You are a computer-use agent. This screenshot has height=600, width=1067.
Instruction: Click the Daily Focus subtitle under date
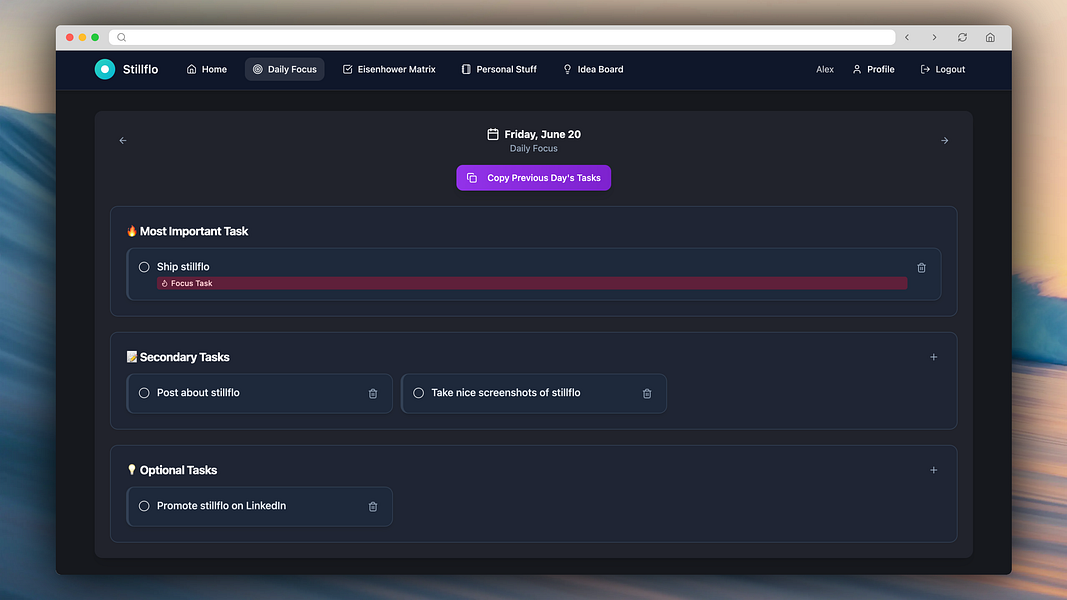[534, 148]
